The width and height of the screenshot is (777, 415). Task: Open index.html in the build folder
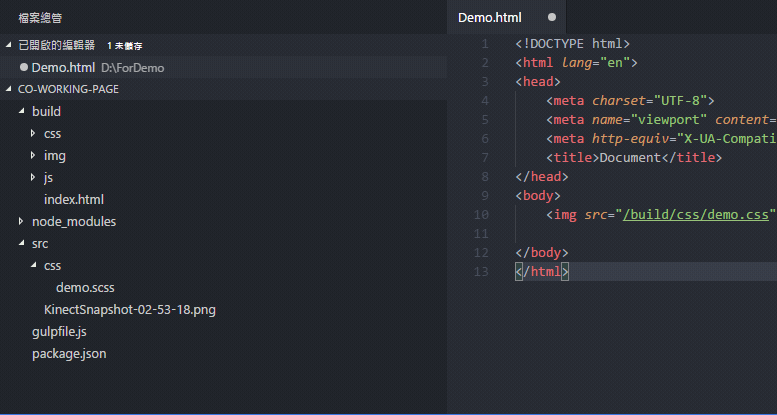coord(74,199)
